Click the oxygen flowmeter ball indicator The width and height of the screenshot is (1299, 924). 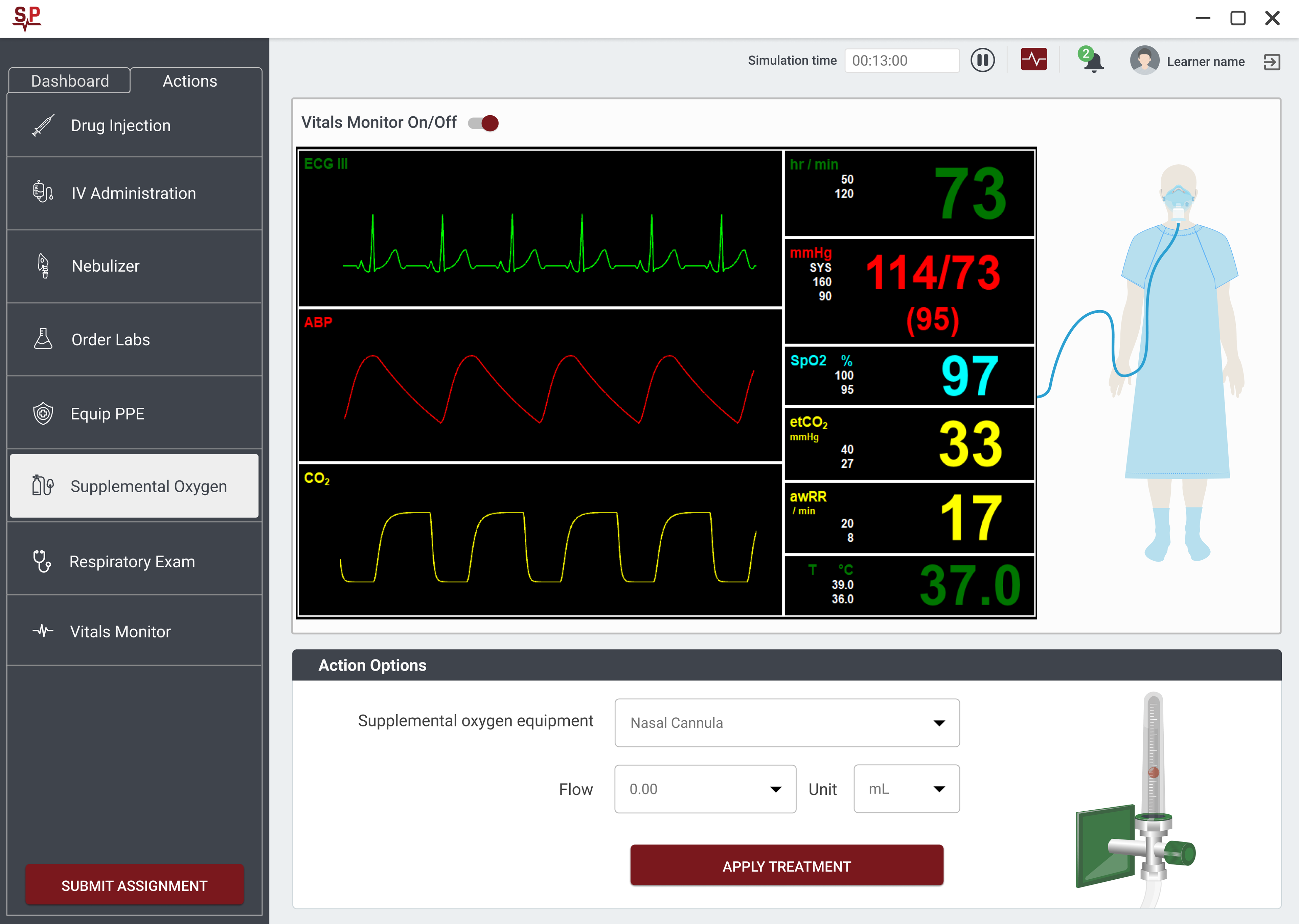point(1154,773)
